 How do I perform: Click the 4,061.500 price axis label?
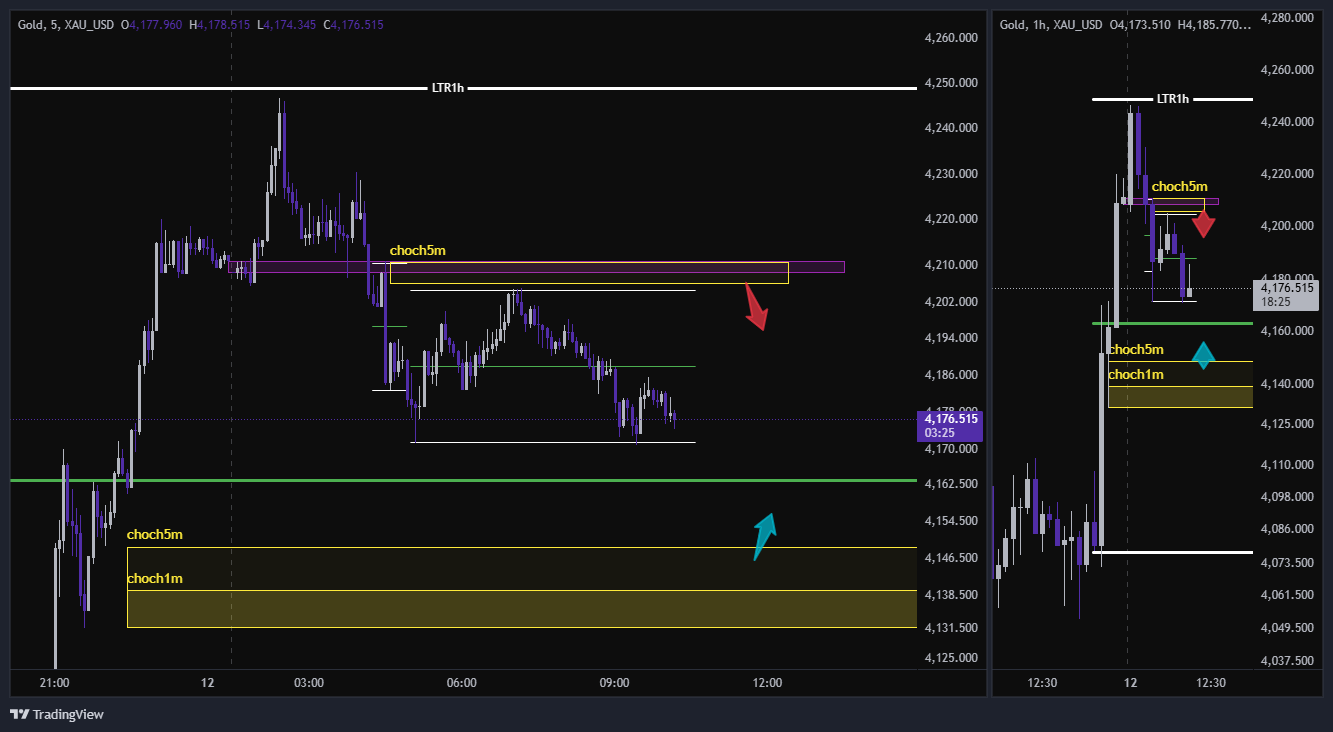click(x=1285, y=595)
